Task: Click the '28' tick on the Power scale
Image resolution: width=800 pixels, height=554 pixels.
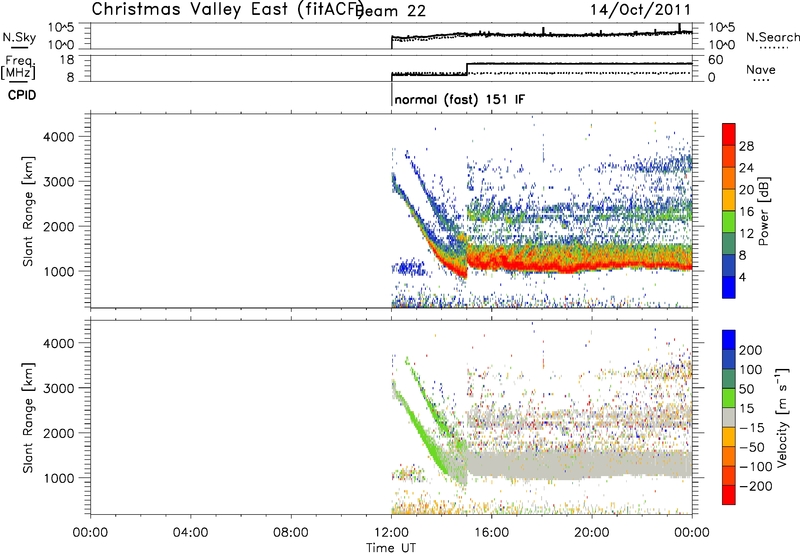Action: tap(746, 146)
